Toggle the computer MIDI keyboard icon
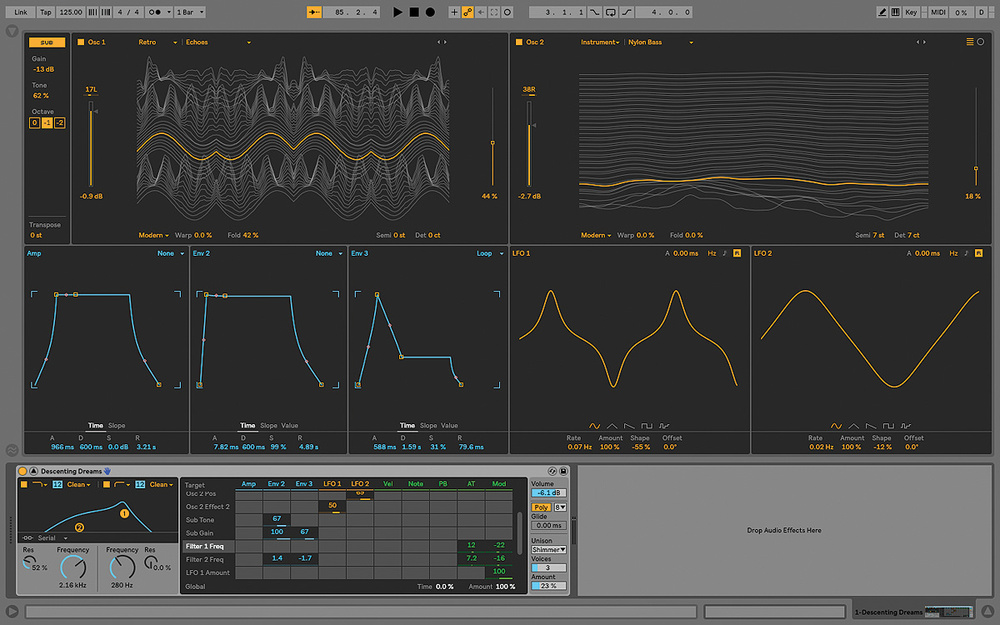Image resolution: width=1000 pixels, height=625 pixels. pyautogui.click(x=895, y=12)
